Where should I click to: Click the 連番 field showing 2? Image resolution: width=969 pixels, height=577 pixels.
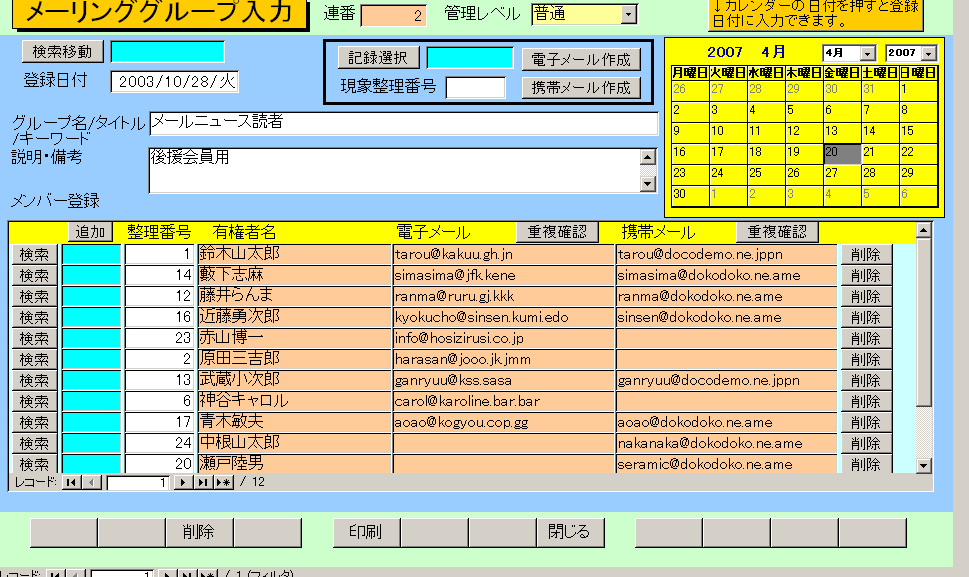(393, 15)
